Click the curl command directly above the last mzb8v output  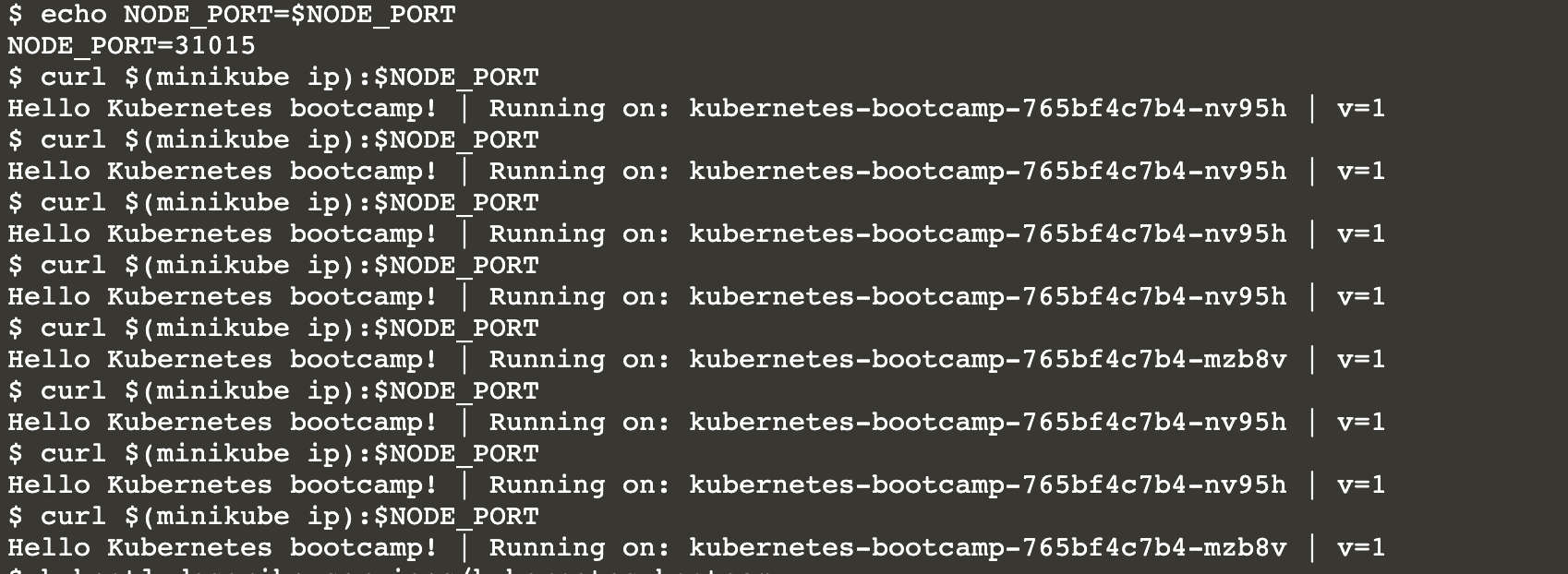(x=273, y=517)
